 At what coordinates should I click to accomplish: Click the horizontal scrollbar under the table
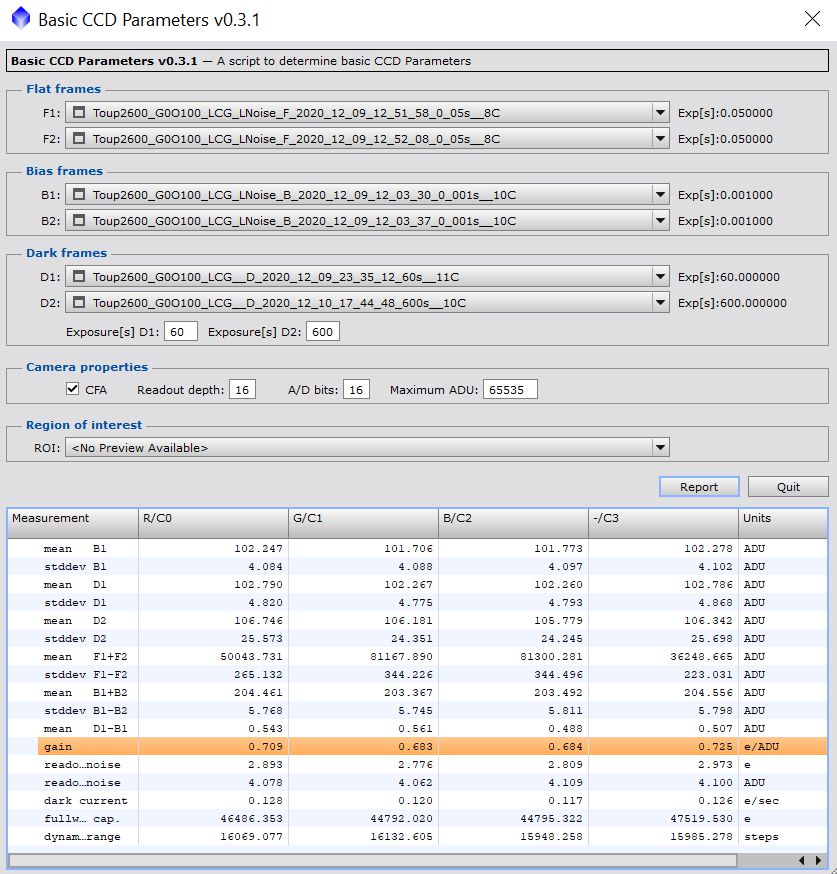(373, 860)
